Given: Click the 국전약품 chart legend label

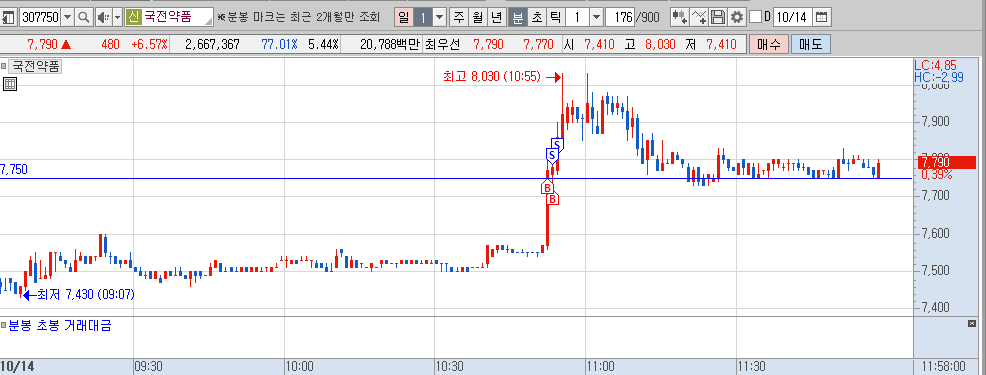Looking at the screenshot, I should [36, 66].
